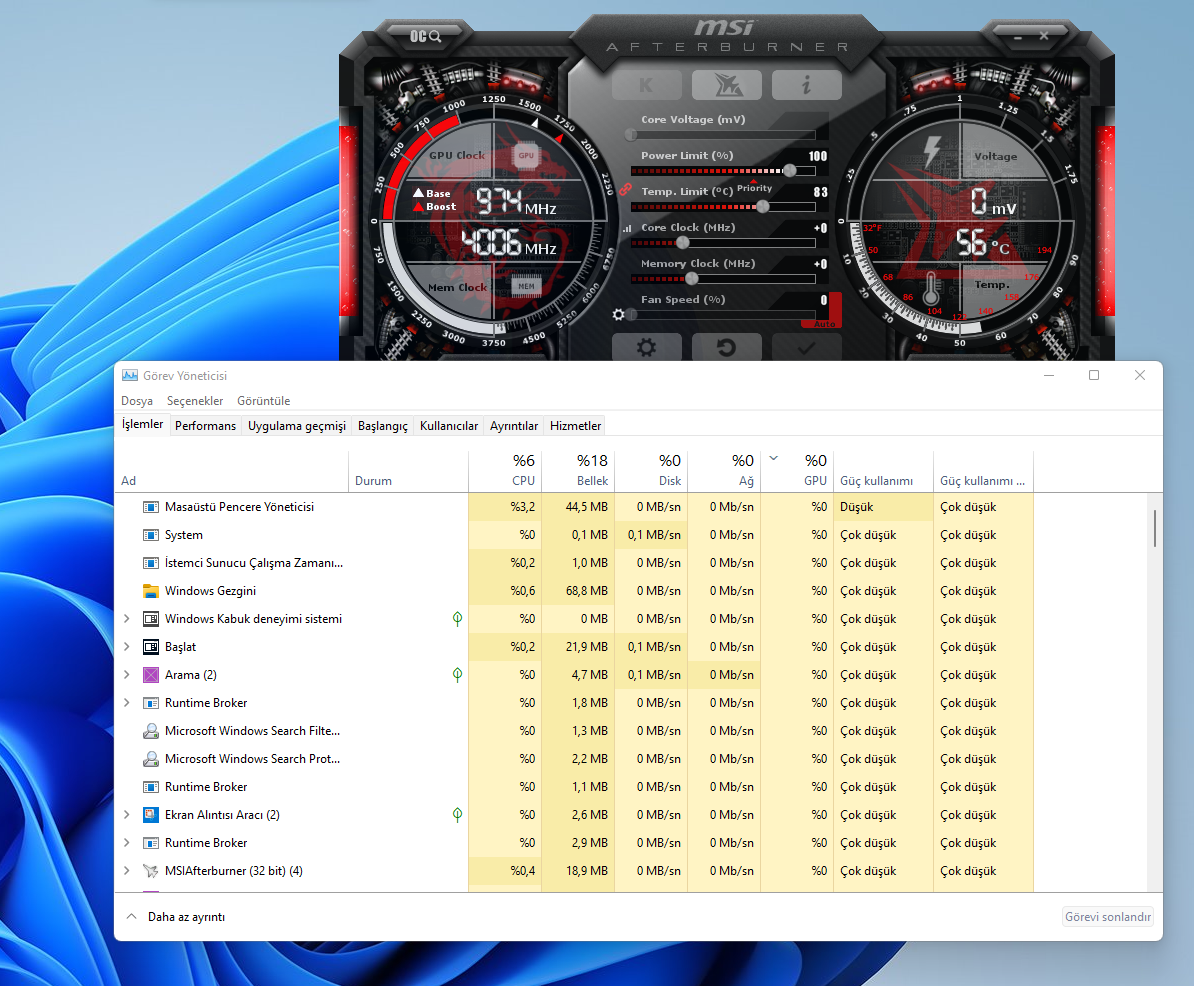Click the Görev Yöneticisi title bar icon
This screenshot has width=1194, height=986.
point(130,375)
